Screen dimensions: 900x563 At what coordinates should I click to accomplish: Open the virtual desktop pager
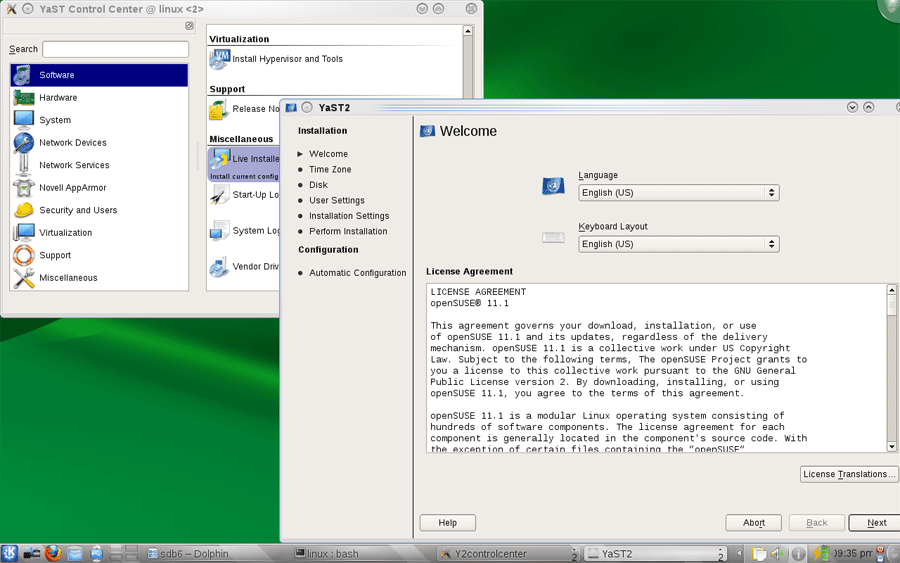pos(124,553)
